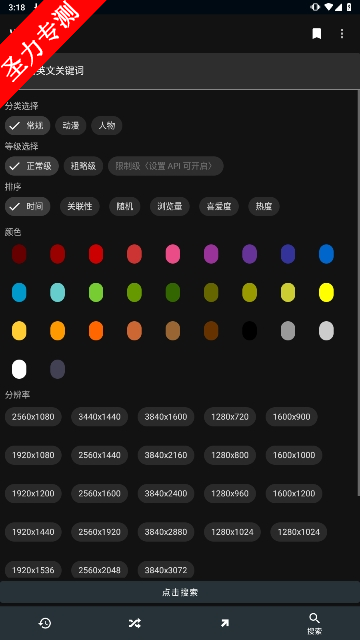Open the bookmark icon in top bar
This screenshot has width=360, height=640.
[316, 33]
